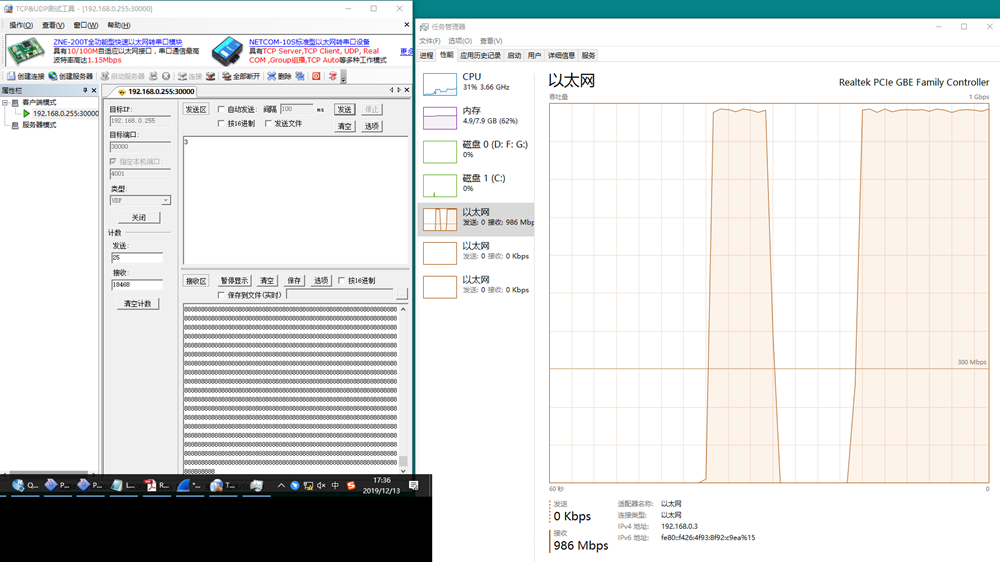The width and height of the screenshot is (1000, 562).
Task: Click the 创建服务器 (create server) toolbar icon
Action: tap(53, 76)
